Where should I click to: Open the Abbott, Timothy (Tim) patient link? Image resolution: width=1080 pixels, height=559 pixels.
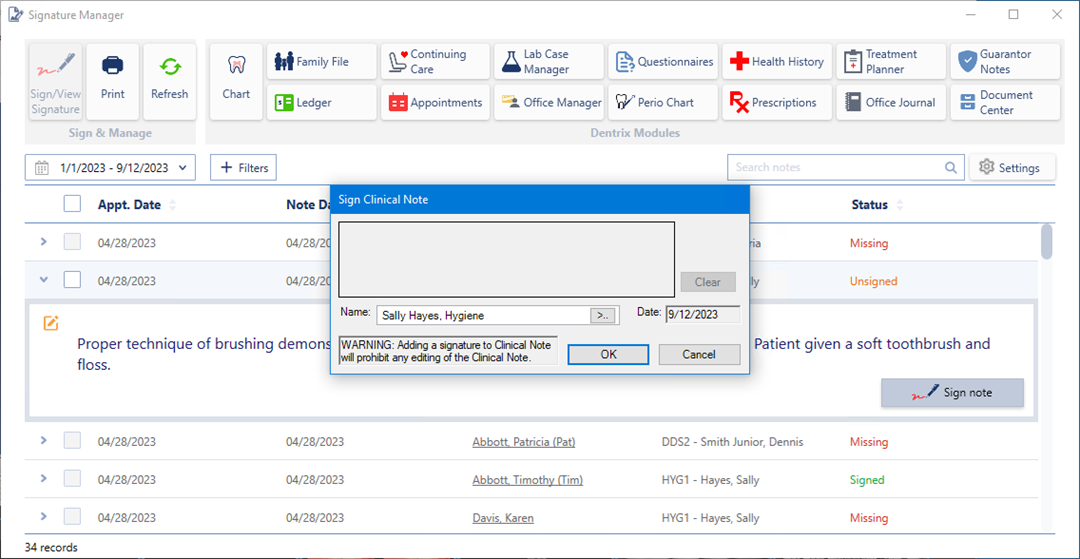pyautogui.click(x=527, y=480)
